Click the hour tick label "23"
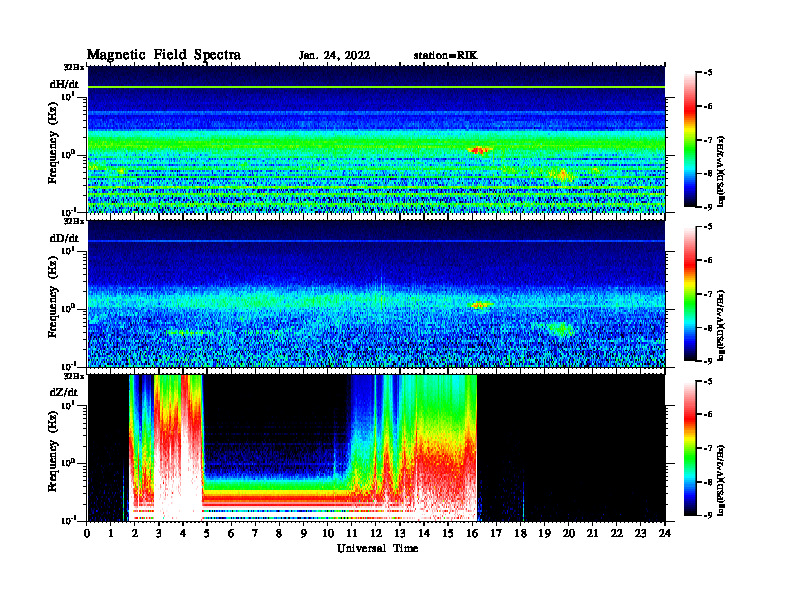The height and width of the screenshot is (612, 792). [640, 533]
